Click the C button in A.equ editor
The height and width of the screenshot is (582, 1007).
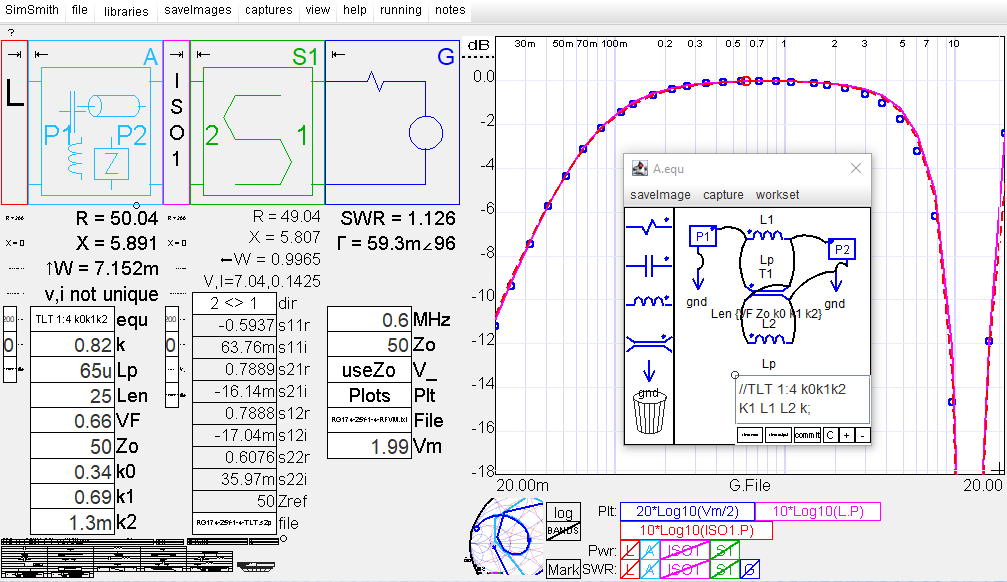pyautogui.click(x=830, y=435)
